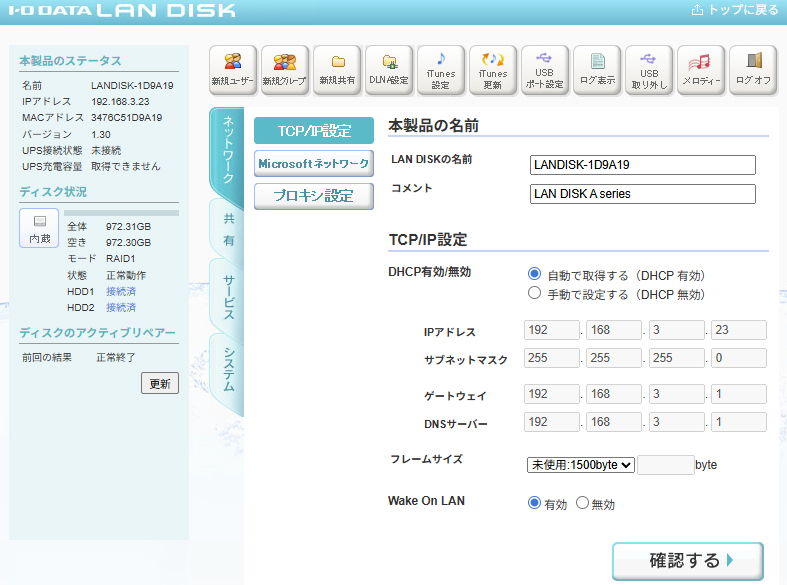787x585 pixels.
Task: Go back via トップに戻る link
Action: (735, 10)
